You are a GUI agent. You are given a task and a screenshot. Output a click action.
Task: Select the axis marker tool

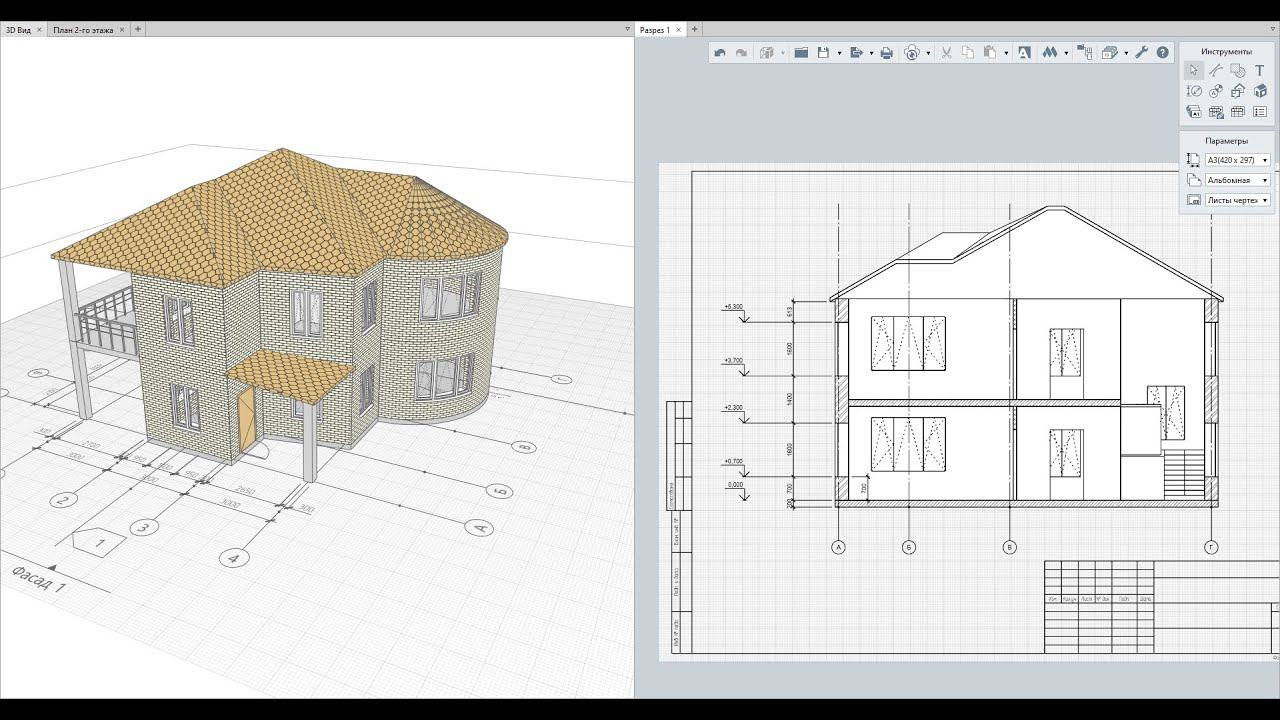pyautogui.click(x=1215, y=91)
